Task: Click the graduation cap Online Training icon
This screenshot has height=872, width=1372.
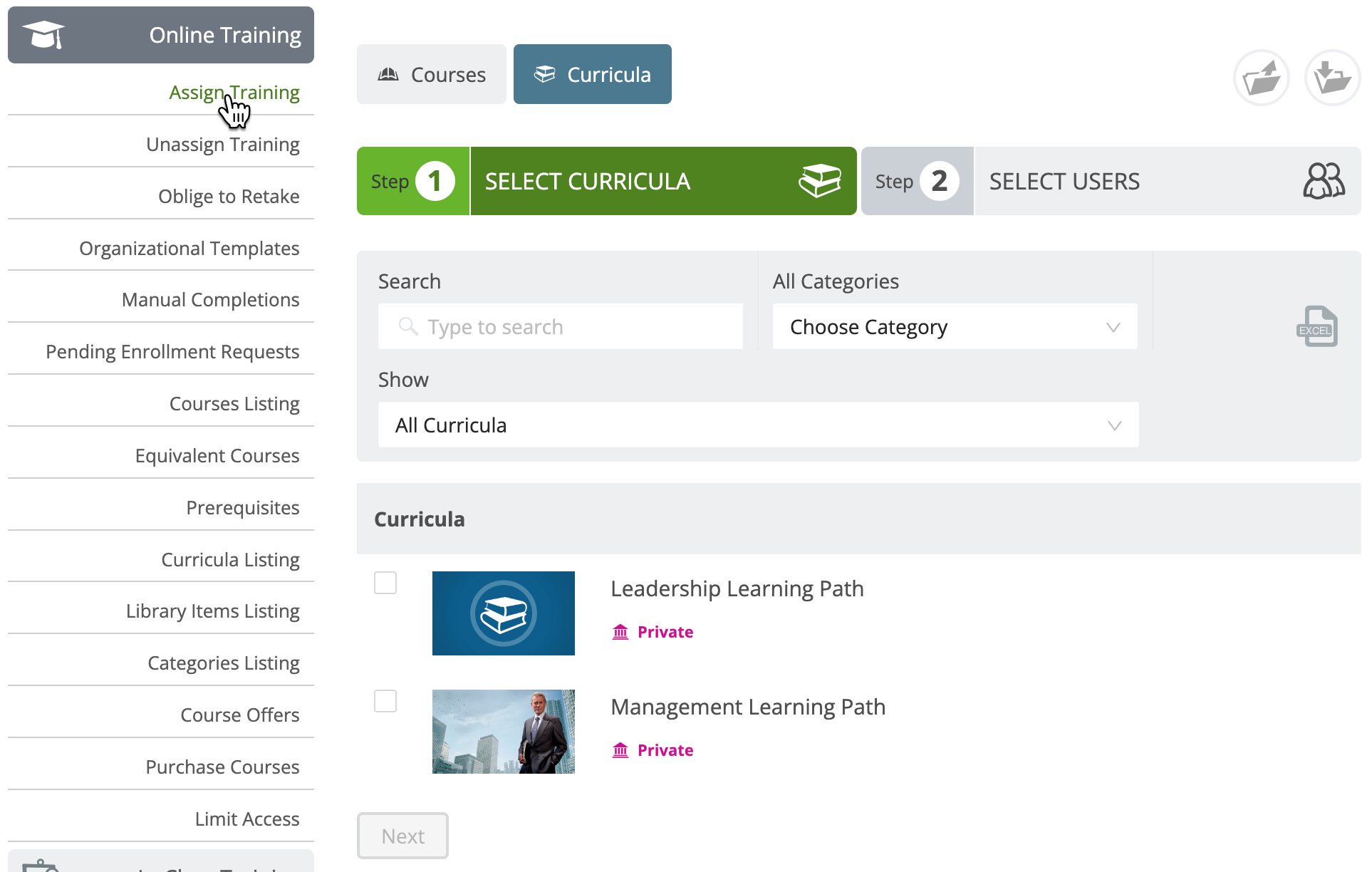Action: pos(43,35)
